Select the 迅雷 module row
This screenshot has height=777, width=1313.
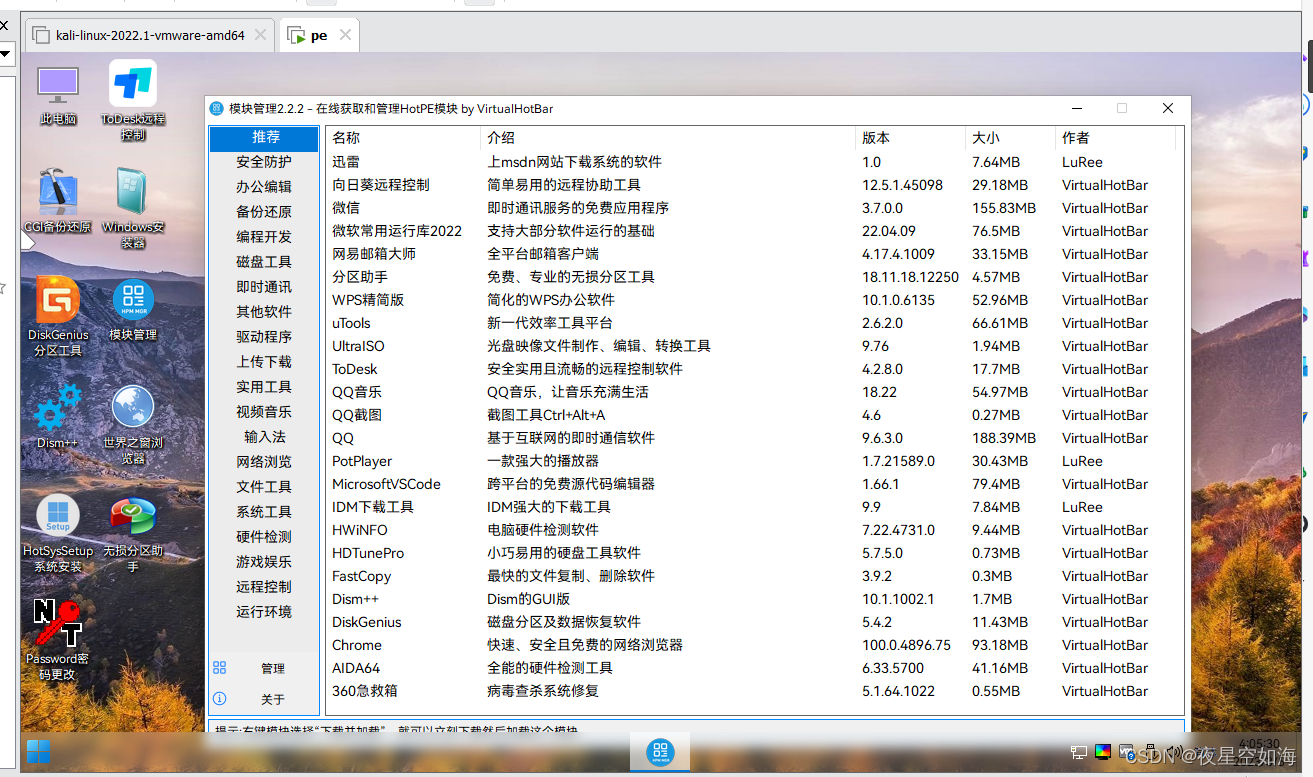coord(752,162)
